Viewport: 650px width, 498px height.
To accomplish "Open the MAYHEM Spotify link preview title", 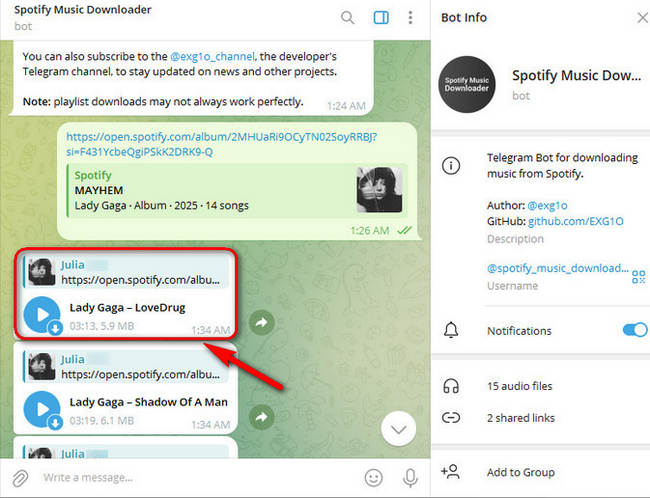I will click(99, 190).
